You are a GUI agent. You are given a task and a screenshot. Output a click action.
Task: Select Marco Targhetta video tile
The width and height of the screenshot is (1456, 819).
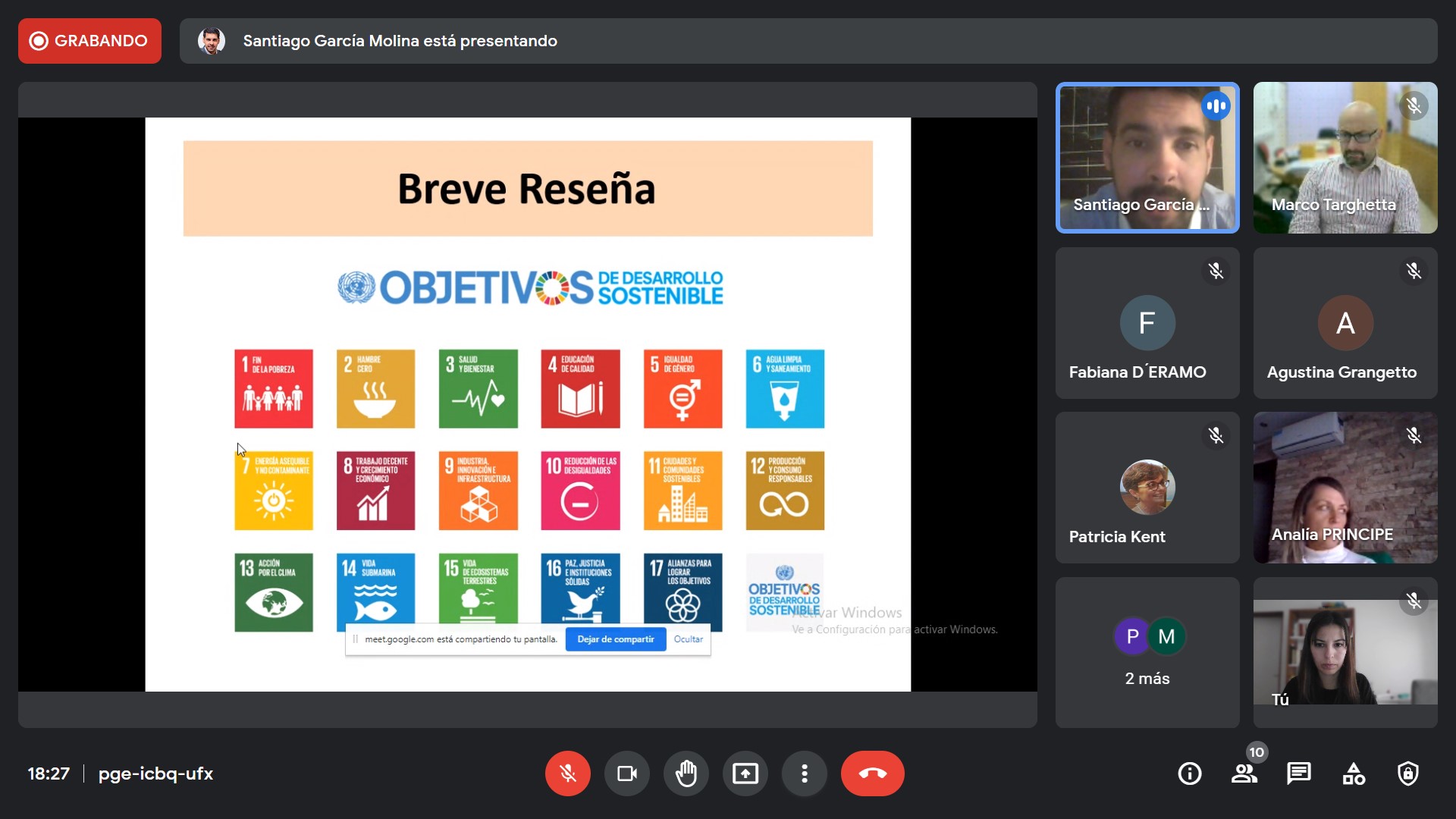(x=1345, y=158)
